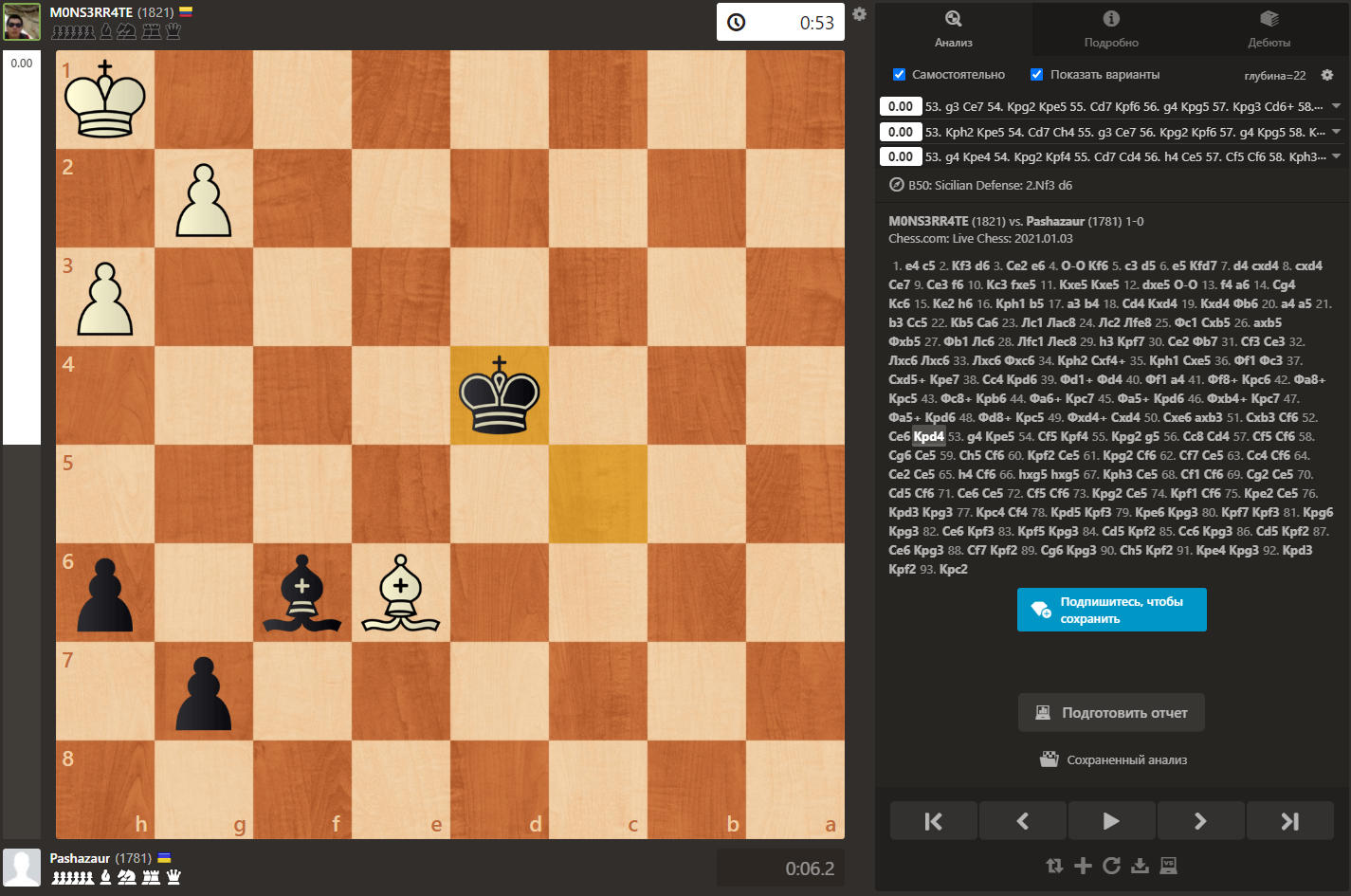
Task: Click the evaluation bar left of the board
Action: (22, 248)
